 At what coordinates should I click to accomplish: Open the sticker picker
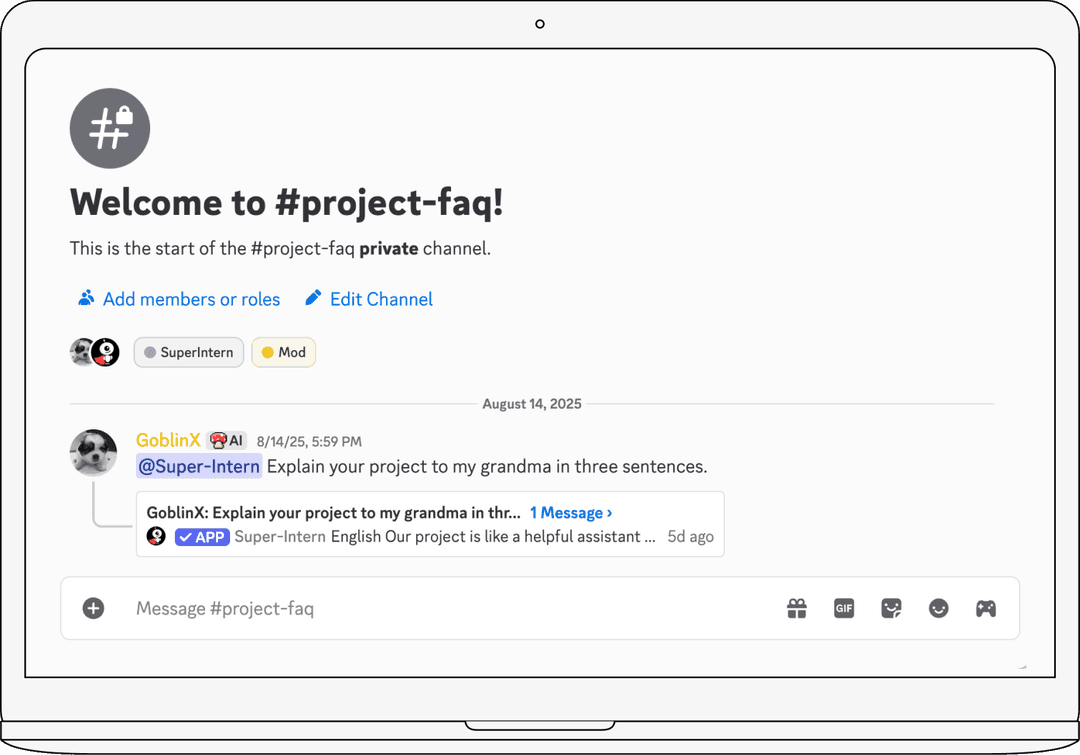pyautogui.click(x=891, y=608)
